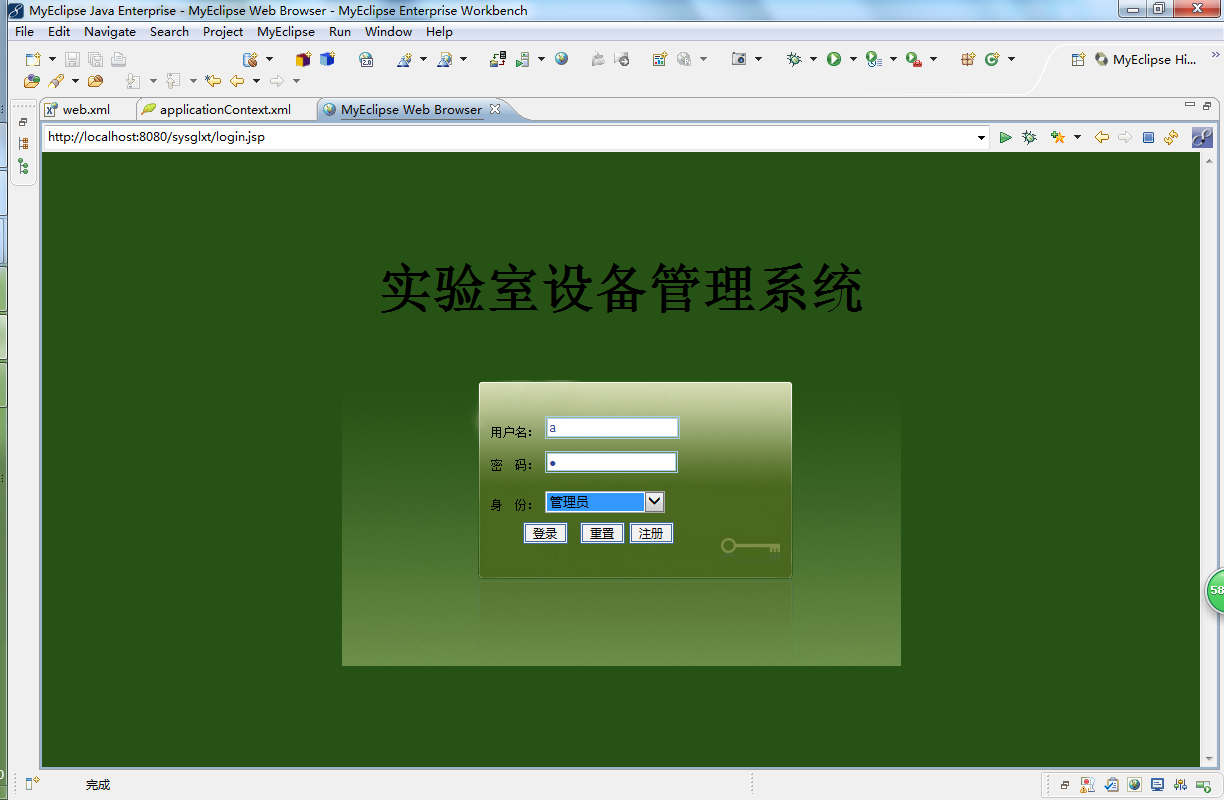Open the Navigate menu
The width and height of the screenshot is (1224, 800).
(x=110, y=32)
